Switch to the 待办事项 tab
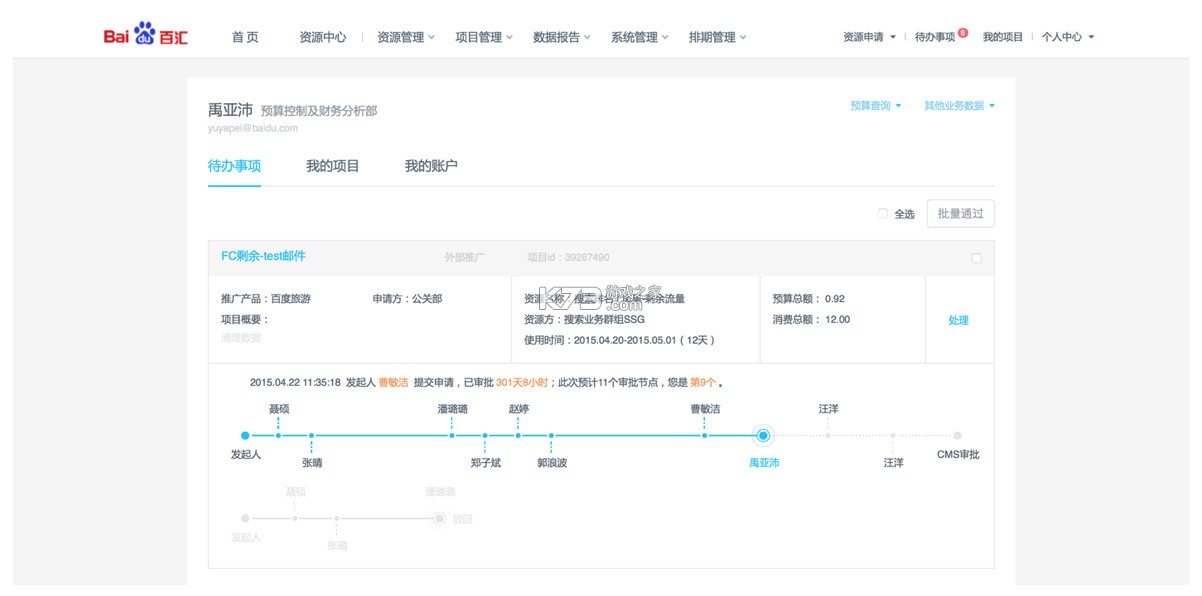1202x596 pixels. click(x=234, y=166)
